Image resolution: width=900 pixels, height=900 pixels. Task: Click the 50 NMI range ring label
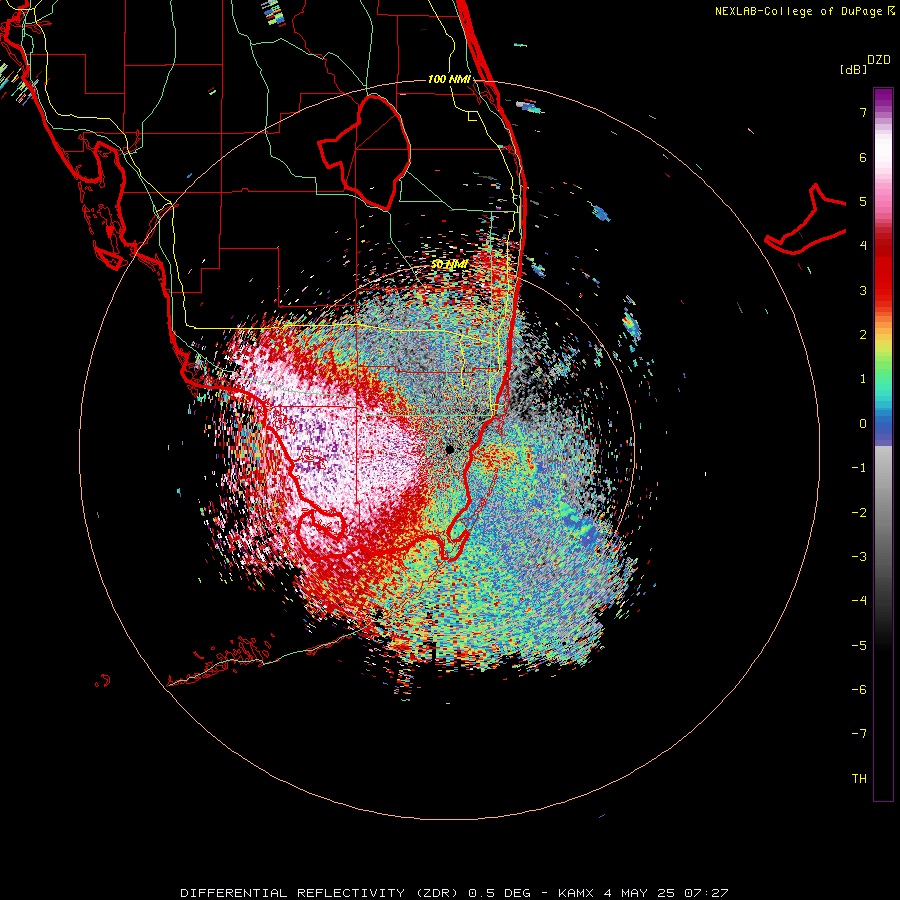click(x=449, y=264)
